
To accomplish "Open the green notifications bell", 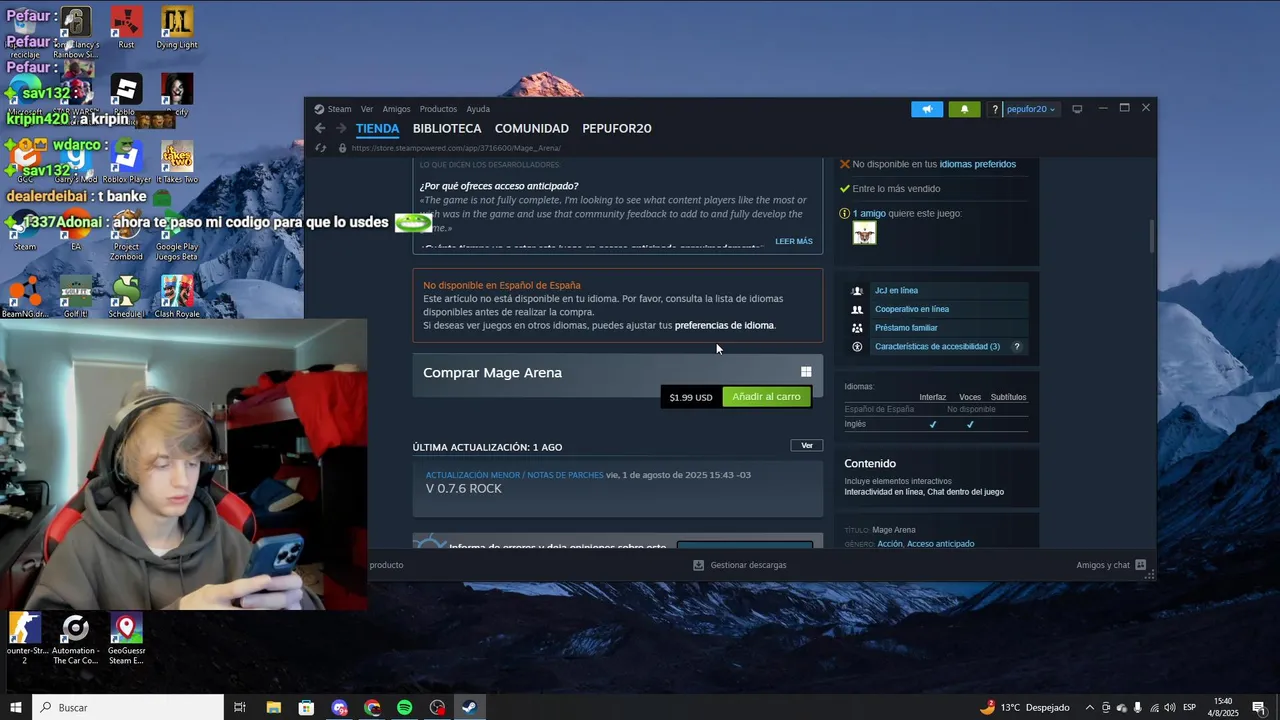I will coord(964,109).
